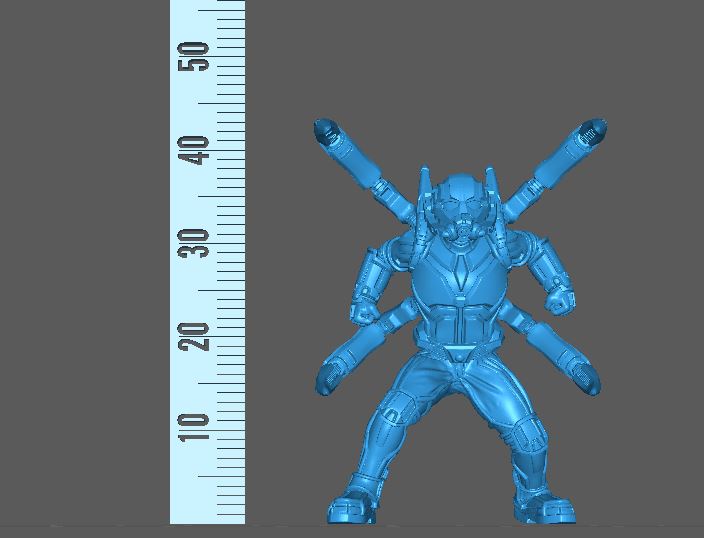Select the chest armor of the model
Screen dimensions: 704x538
point(458,273)
